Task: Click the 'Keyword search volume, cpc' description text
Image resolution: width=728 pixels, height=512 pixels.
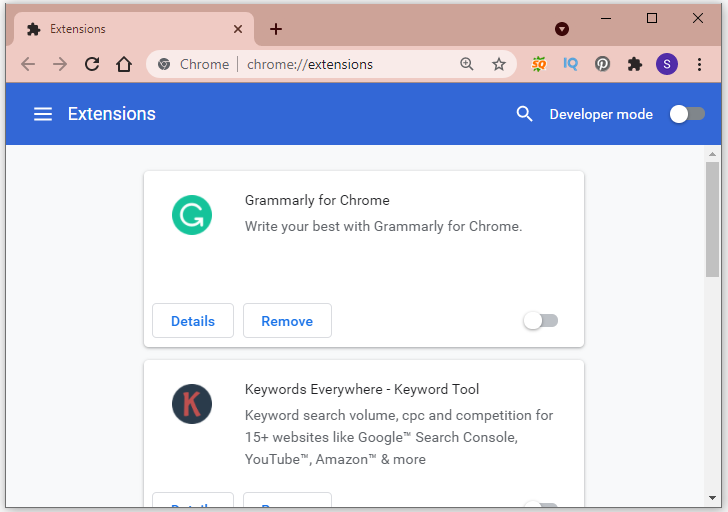Action: 399,437
